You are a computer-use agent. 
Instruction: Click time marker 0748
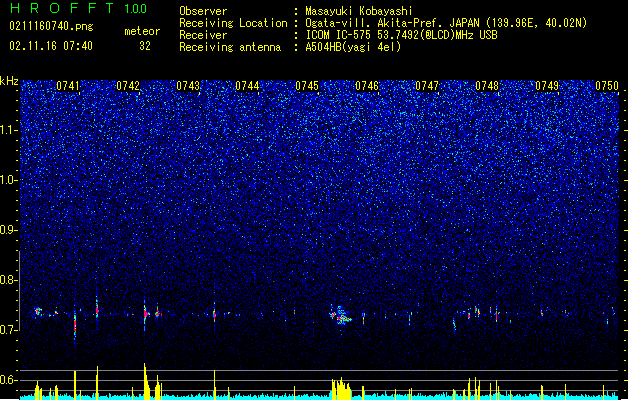487,86
